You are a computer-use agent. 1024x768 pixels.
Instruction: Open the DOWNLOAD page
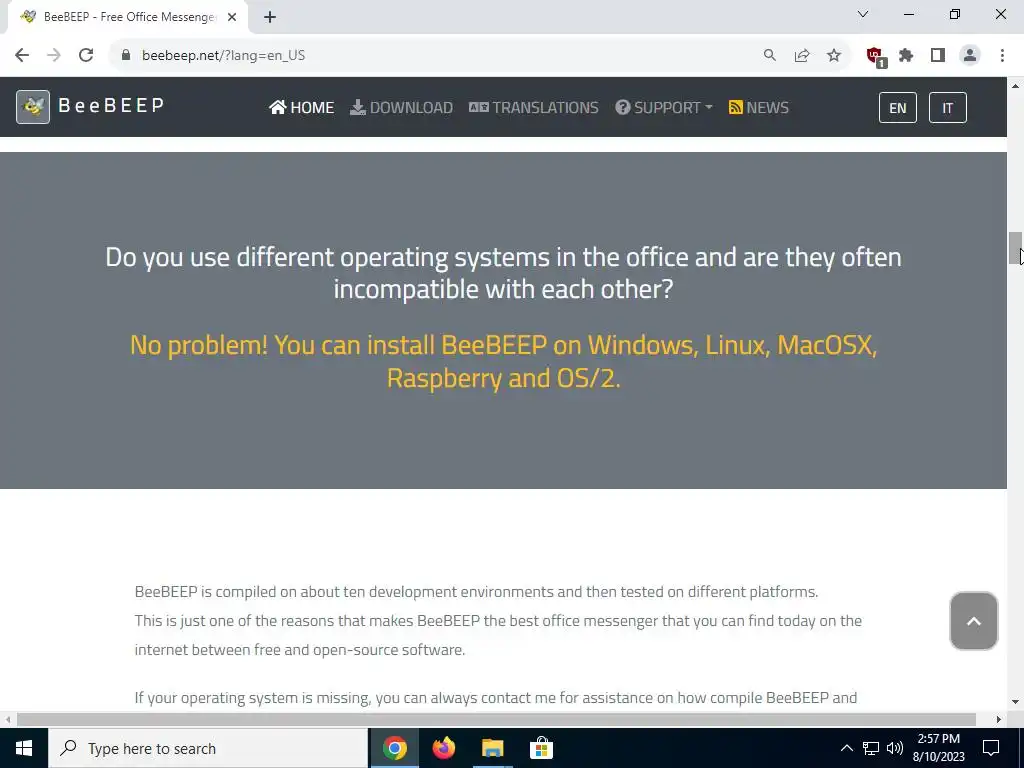pyautogui.click(x=402, y=107)
